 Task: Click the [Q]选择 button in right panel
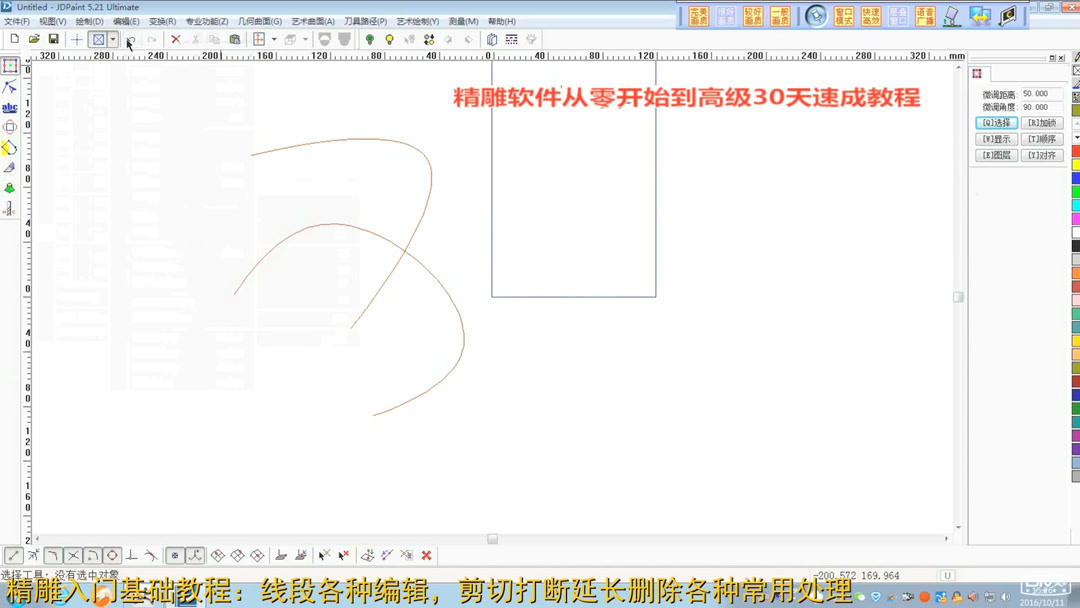click(x=997, y=123)
